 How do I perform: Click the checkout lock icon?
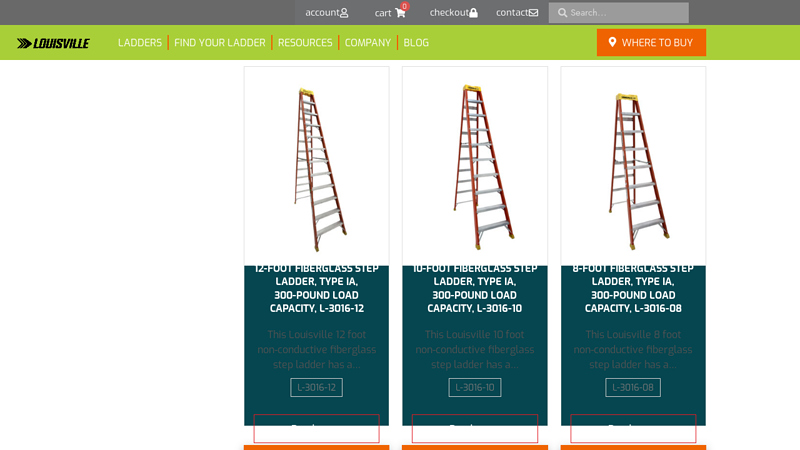[473, 13]
